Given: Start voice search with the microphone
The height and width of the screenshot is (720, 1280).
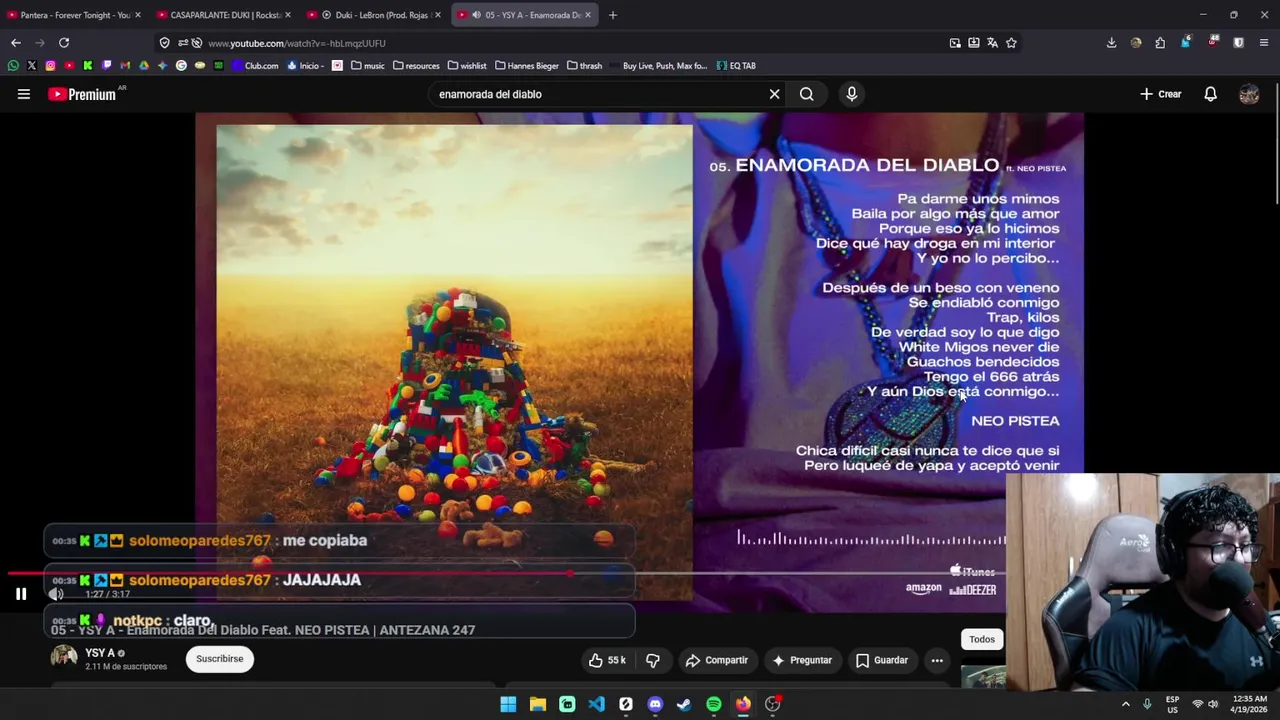Looking at the screenshot, I should [852, 94].
